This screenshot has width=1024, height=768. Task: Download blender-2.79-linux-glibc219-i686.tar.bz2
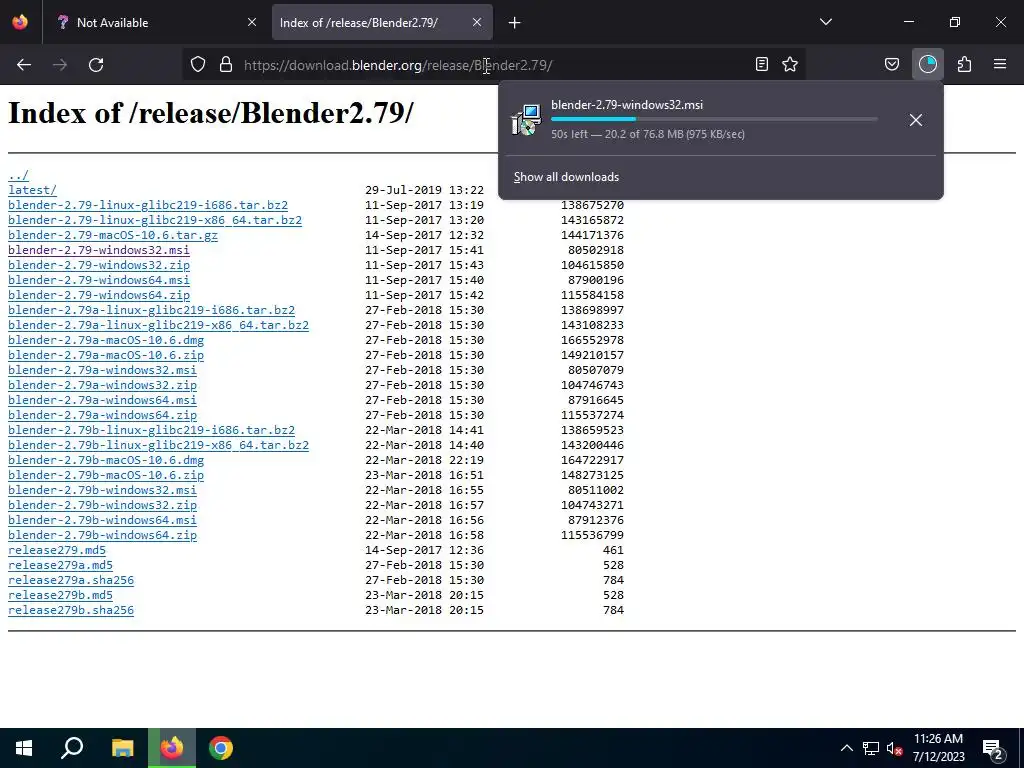tap(148, 205)
